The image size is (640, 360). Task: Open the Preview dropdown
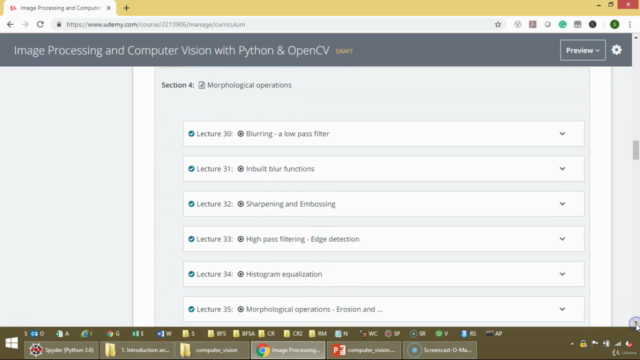coord(582,50)
